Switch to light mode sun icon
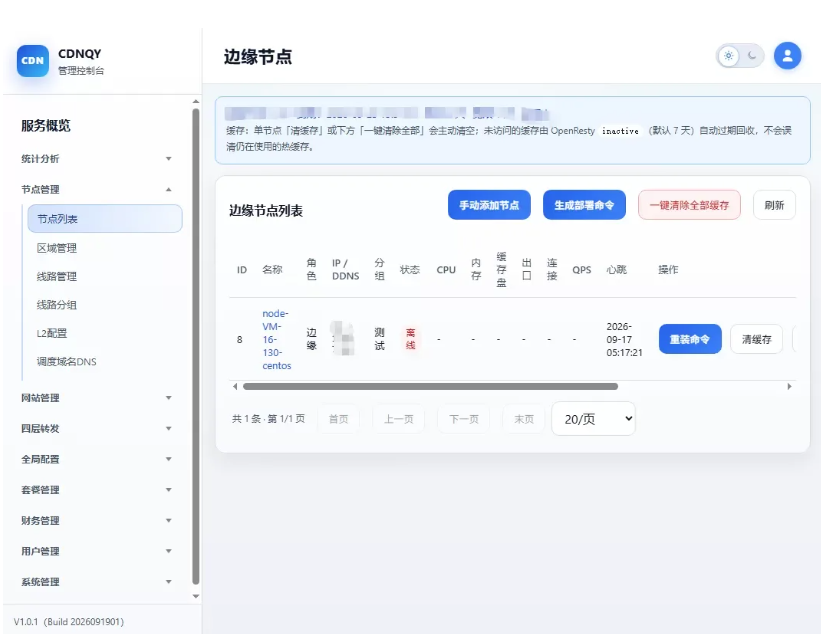Image resolution: width=821 pixels, height=634 pixels. [728, 55]
